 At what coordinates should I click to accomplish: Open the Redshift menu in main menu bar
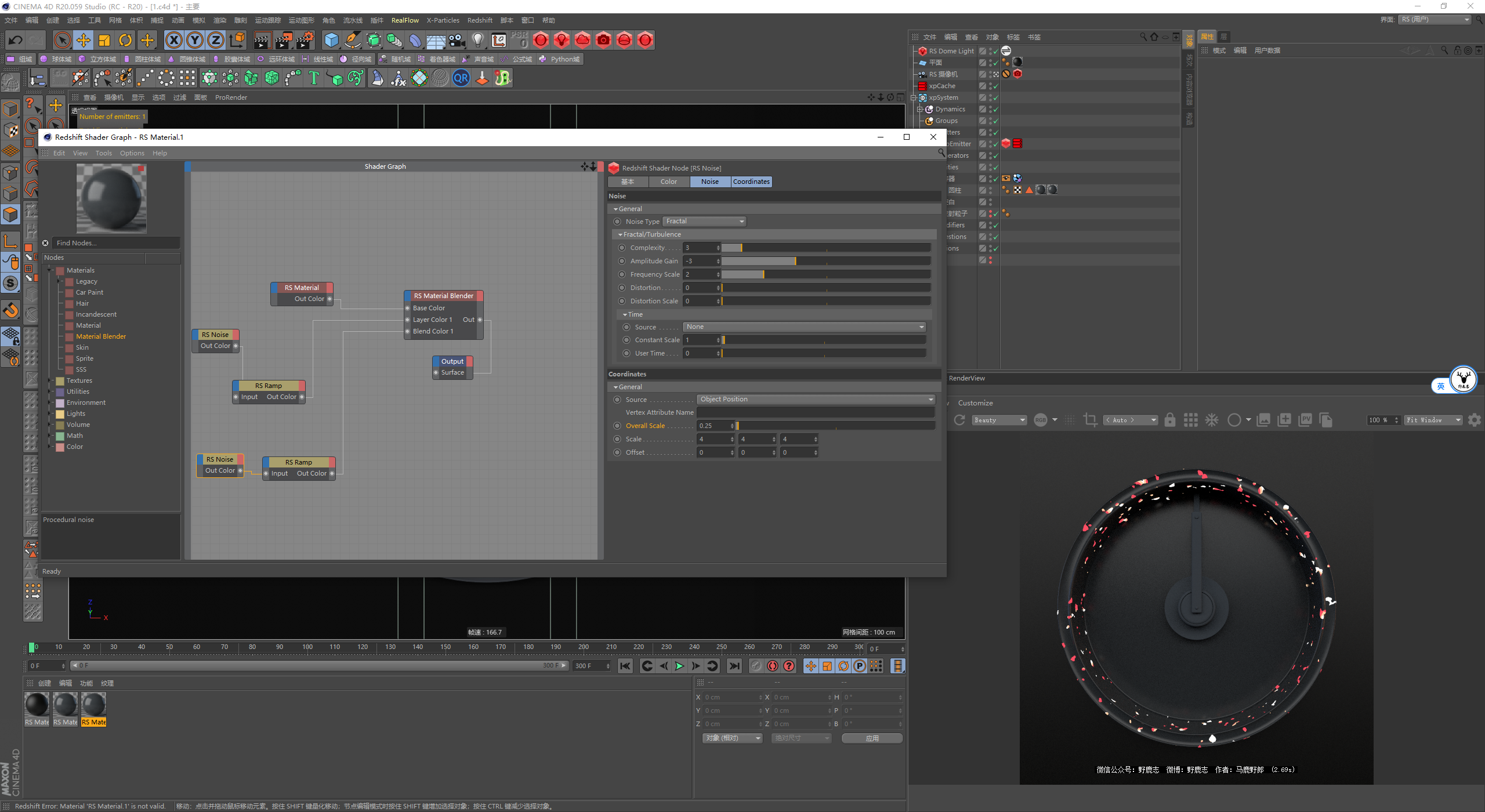[480, 20]
